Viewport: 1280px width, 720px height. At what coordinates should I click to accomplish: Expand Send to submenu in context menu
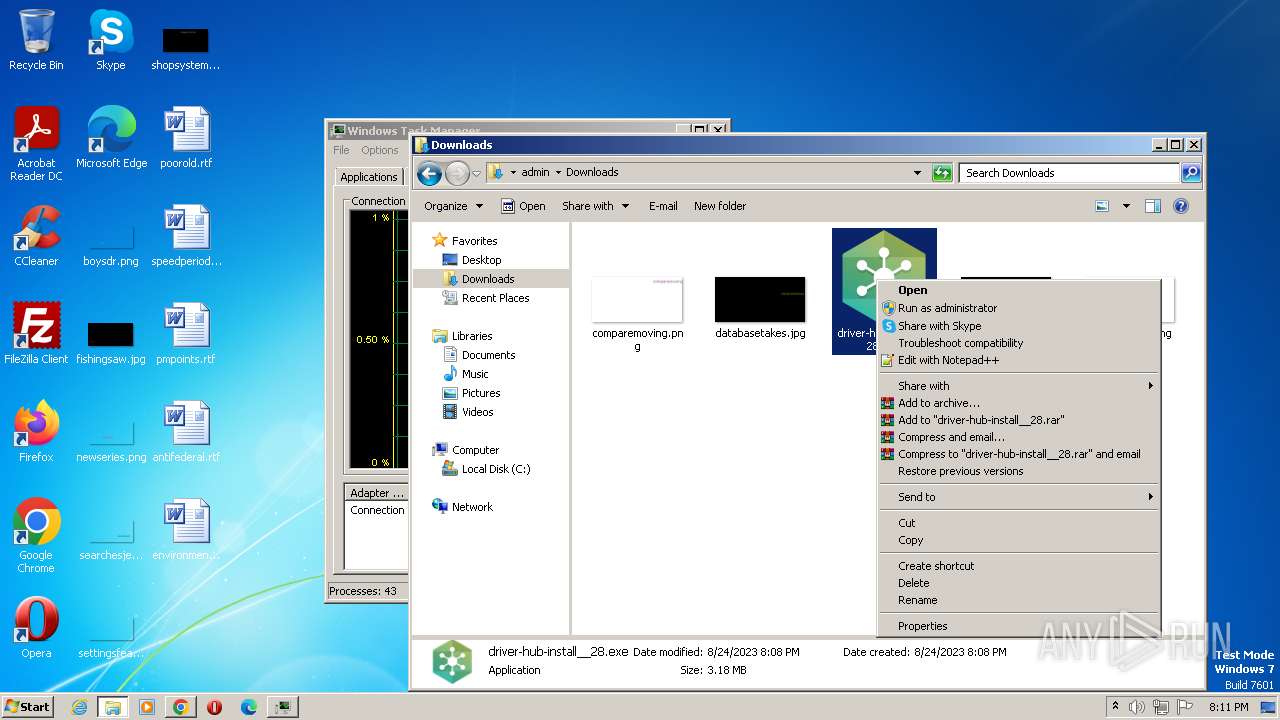tap(1018, 497)
